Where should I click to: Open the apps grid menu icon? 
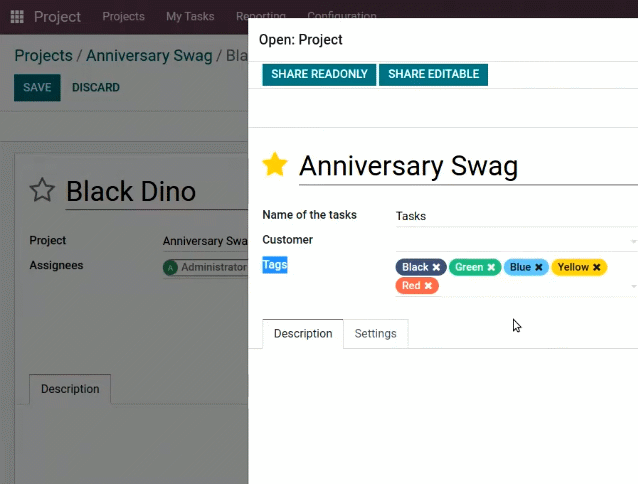click(17, 17)
